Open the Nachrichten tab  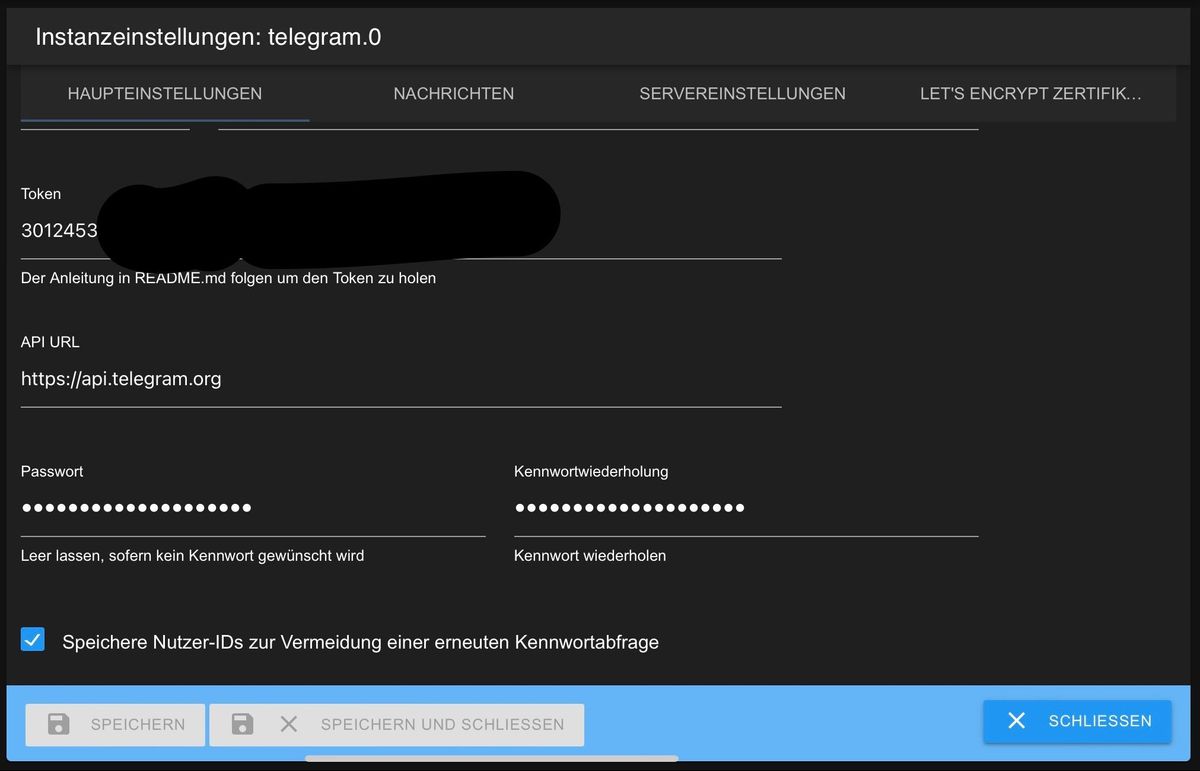[454, 94]
